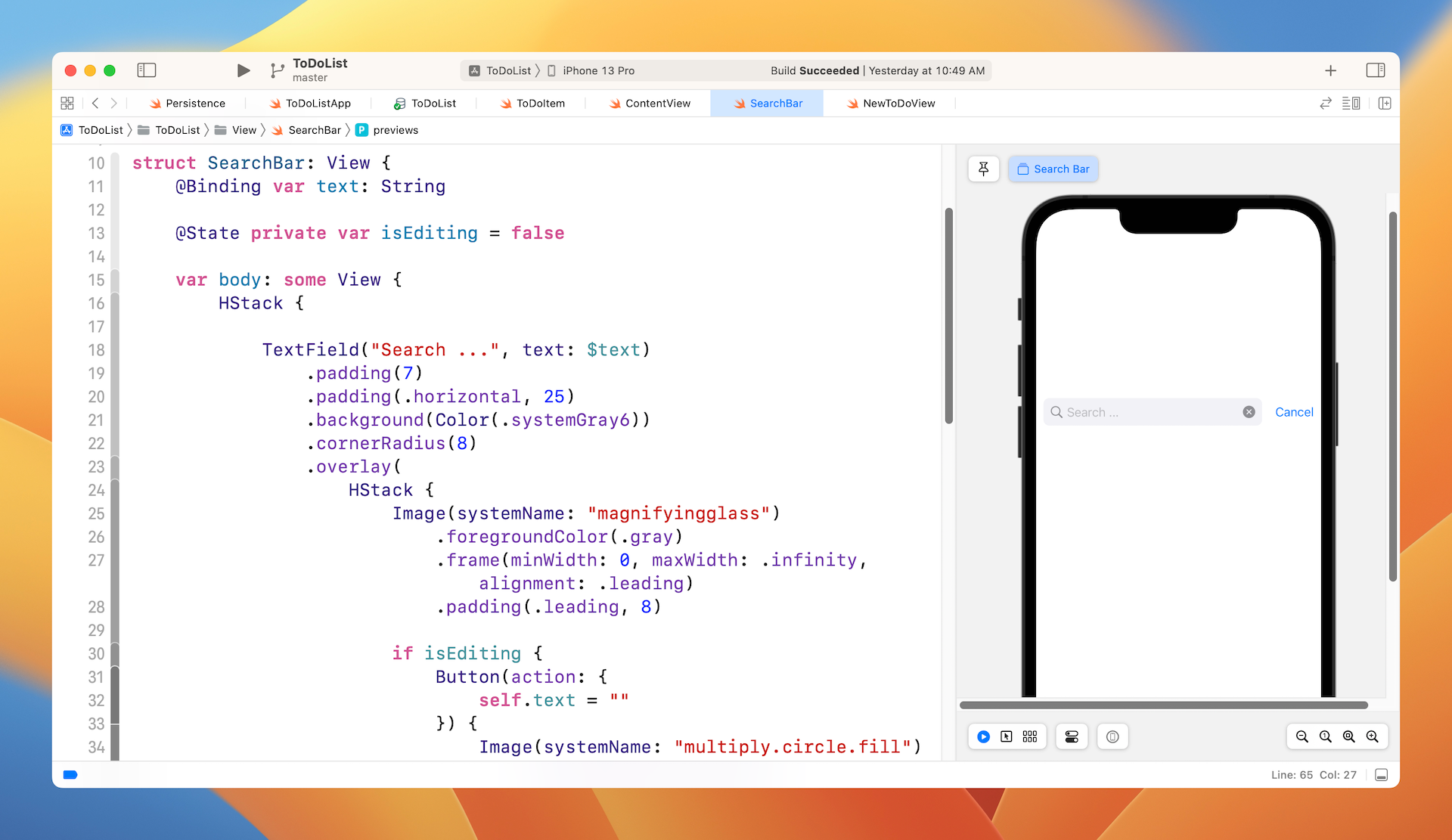Image resolution: width=1452 pixels, height=840 pixels.
Task: Toggle the navigator sidebar
Action: [146, 70]
